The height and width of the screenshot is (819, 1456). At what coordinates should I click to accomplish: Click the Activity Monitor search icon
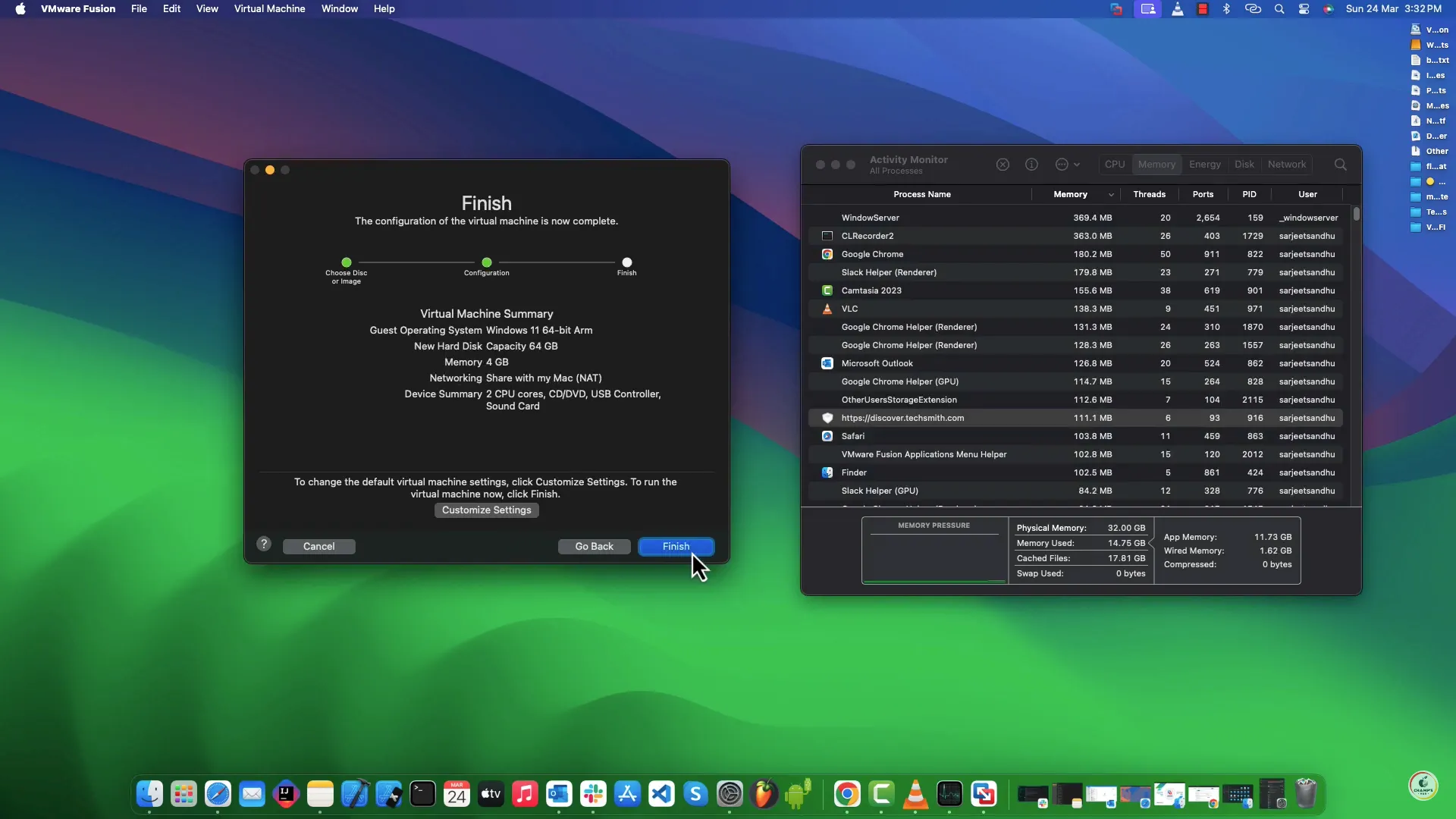(1341, 165)
